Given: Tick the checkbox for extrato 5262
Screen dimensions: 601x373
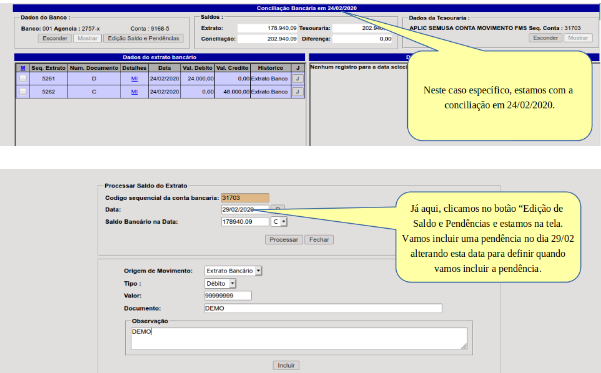Looking at the screenshot, I should tap(23, 92).
